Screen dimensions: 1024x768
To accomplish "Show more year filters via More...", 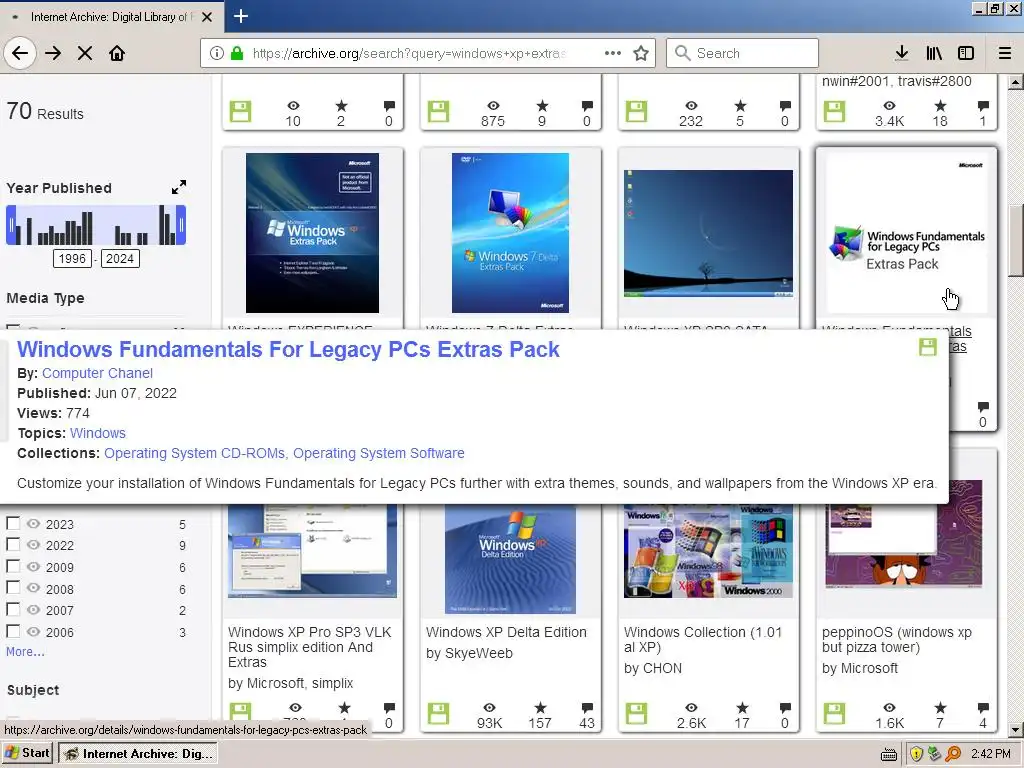I will (x=25, y=652).
